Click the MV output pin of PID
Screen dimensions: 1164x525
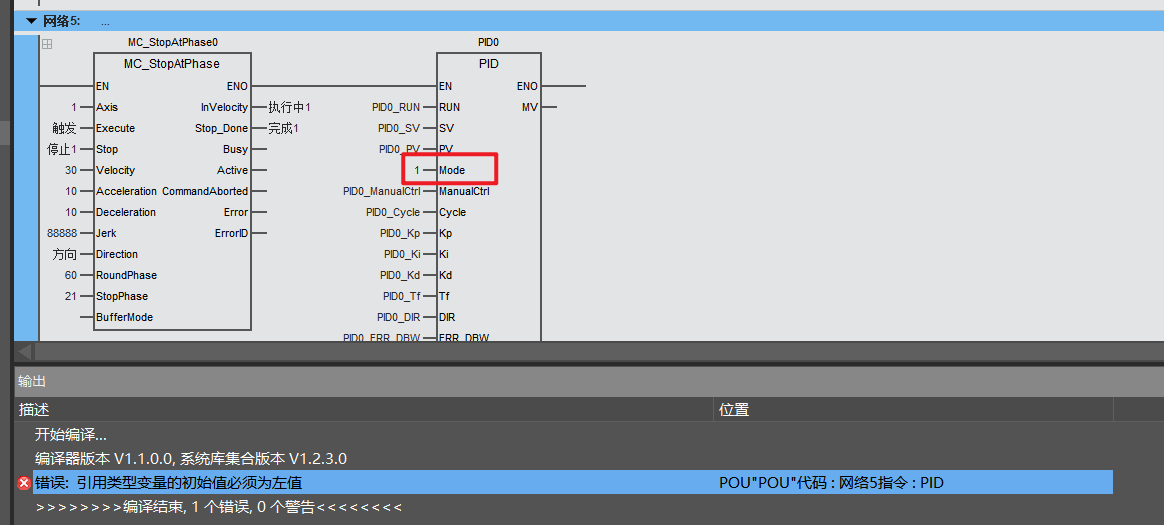530,107
